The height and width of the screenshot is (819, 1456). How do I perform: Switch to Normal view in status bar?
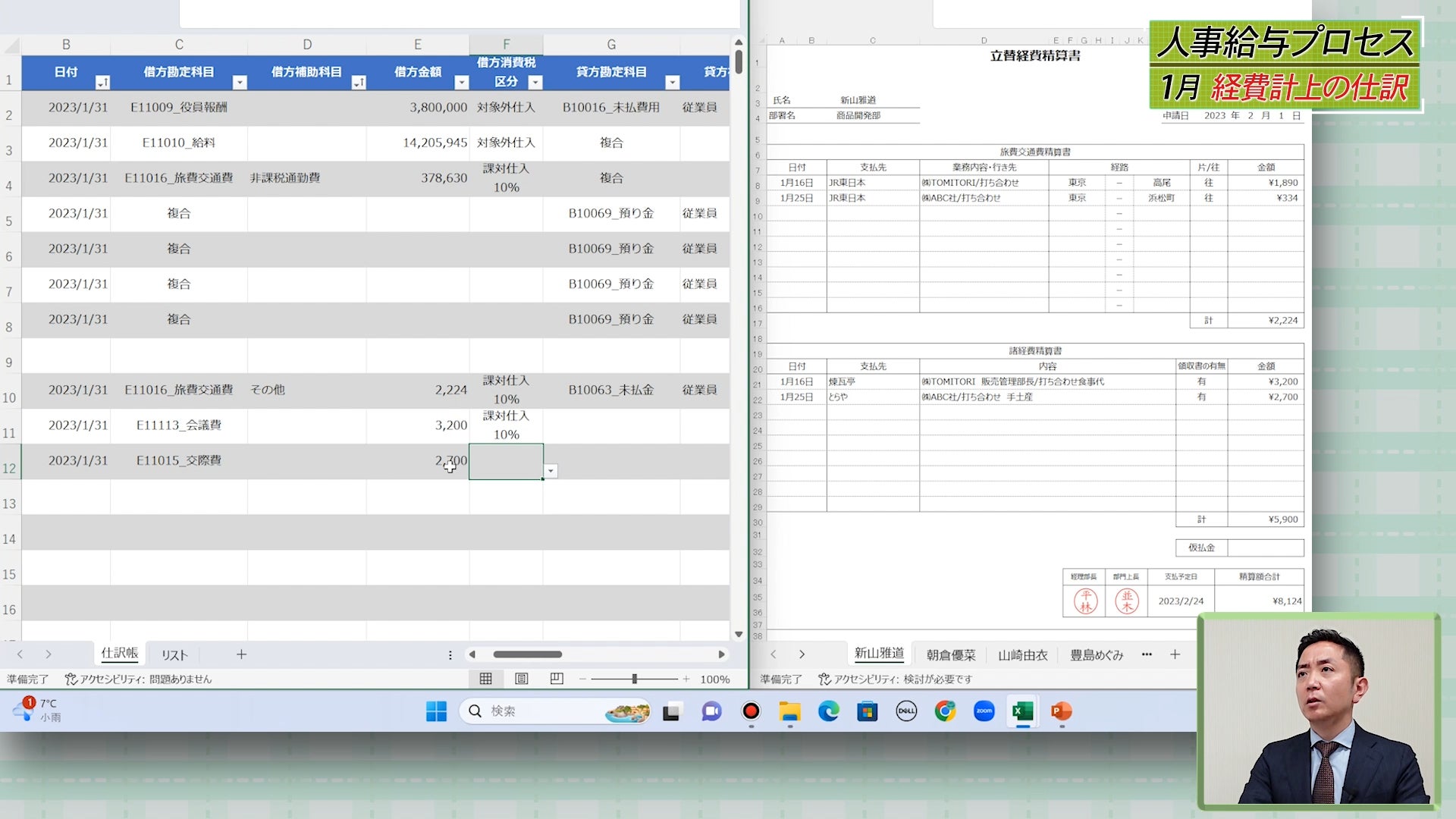pyautogui.click(x=485, y=679)
